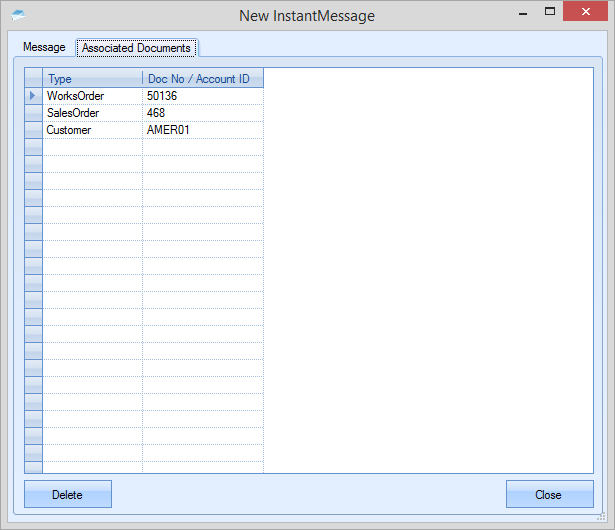Click the cell containing 468
This screenshot has width=615, height=530.
[203, 113]
